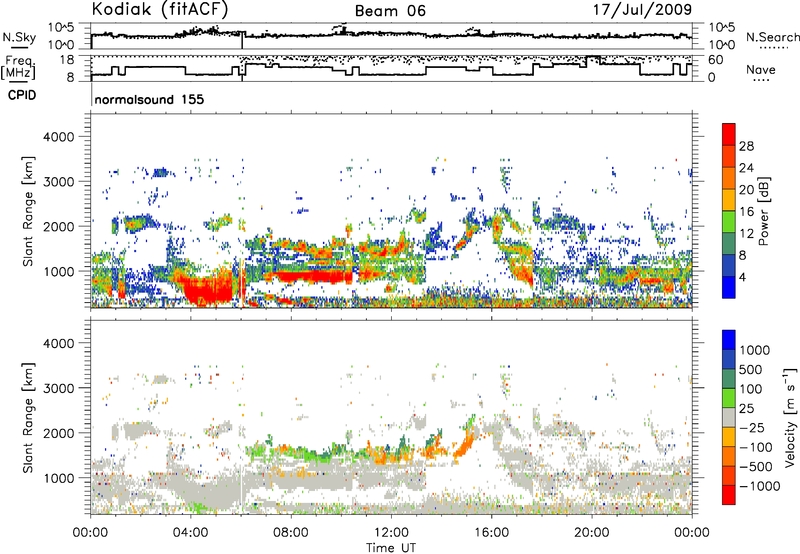The width and height of the screenshot is (800, 554).
Task: Select the "Beam 06" heading
Action: [390, 11]
